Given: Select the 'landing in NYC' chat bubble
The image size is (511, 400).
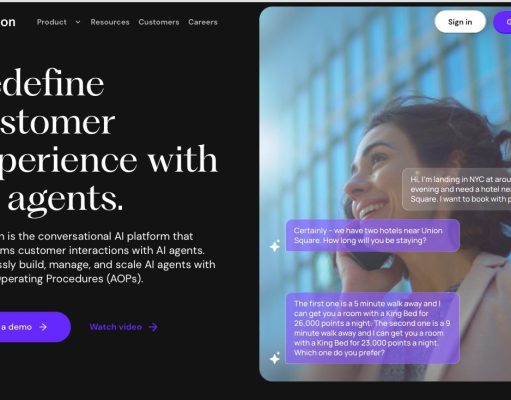Looking at the screenshot, I should [x=456, y=189].
